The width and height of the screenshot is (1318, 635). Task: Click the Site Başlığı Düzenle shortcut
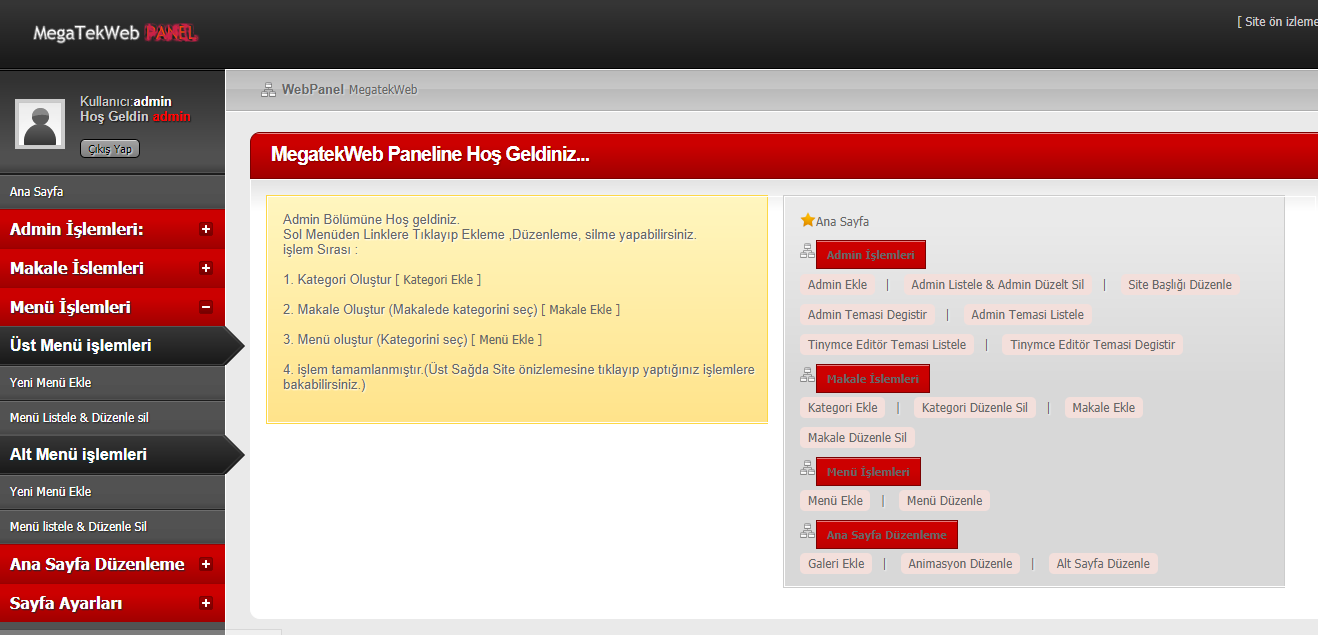tap(1179, 285)
